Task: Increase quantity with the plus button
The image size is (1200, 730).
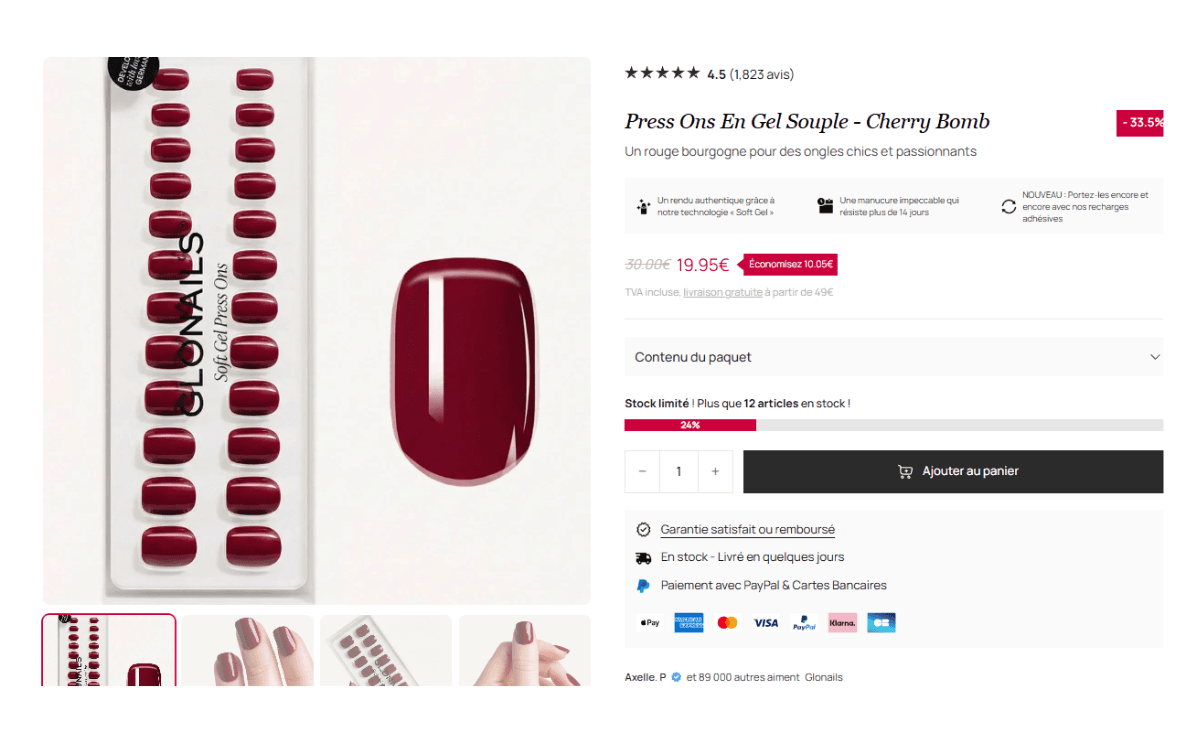Action: (x=715, y=472)
